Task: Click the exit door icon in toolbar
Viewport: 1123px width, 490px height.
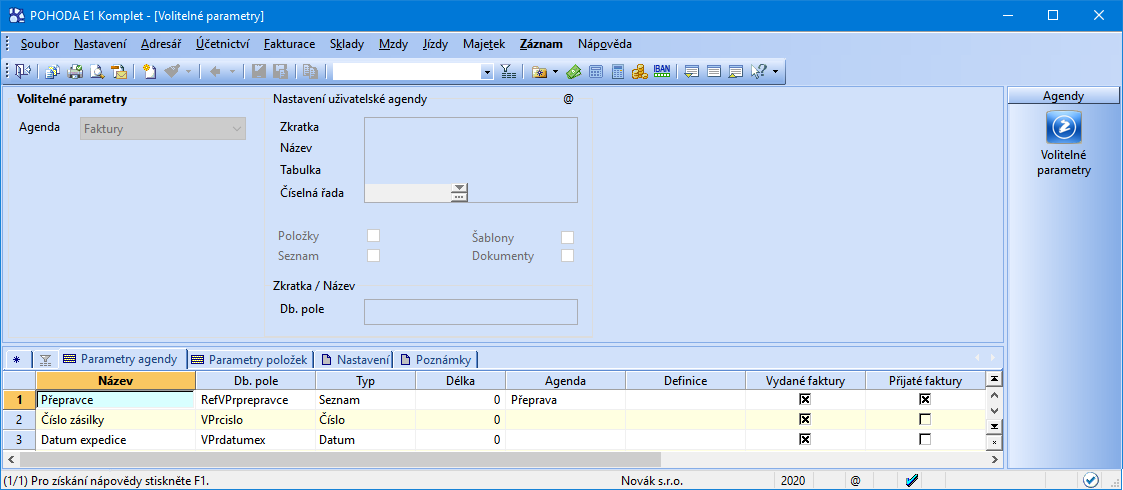Action: pos(21,71)
